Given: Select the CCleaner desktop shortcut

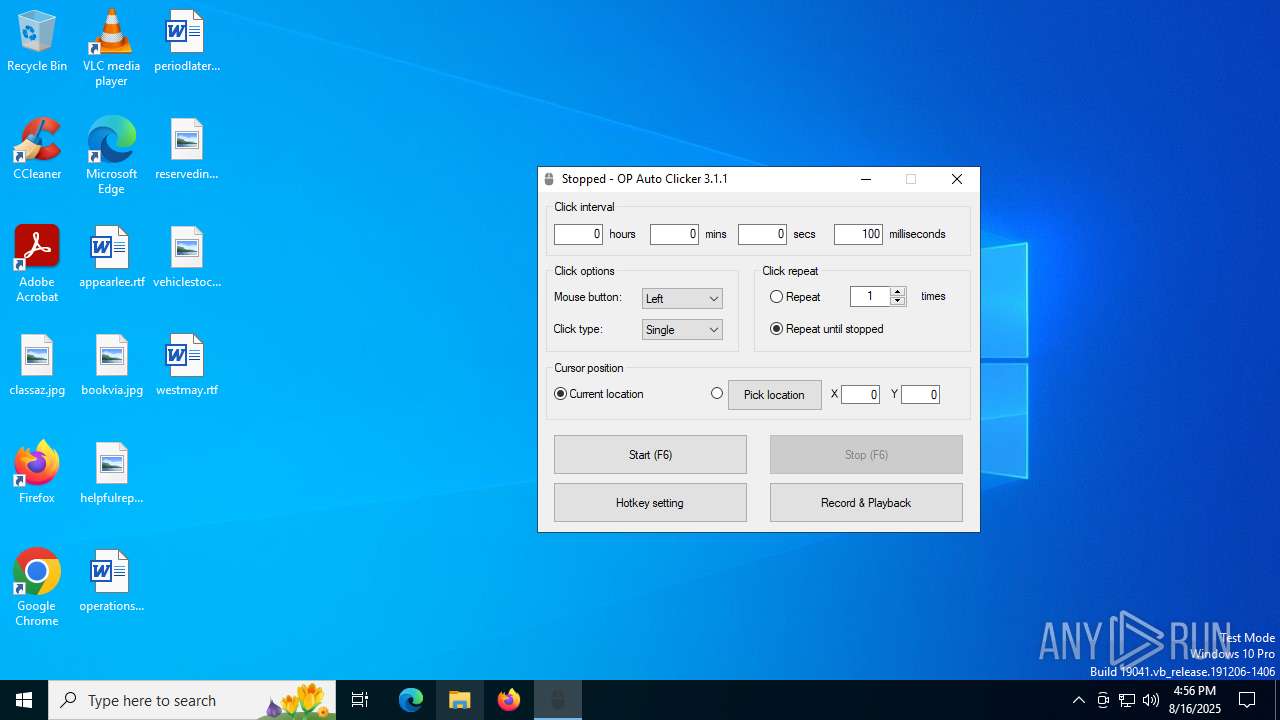Looking at the screenshot, I should point(37,150).
